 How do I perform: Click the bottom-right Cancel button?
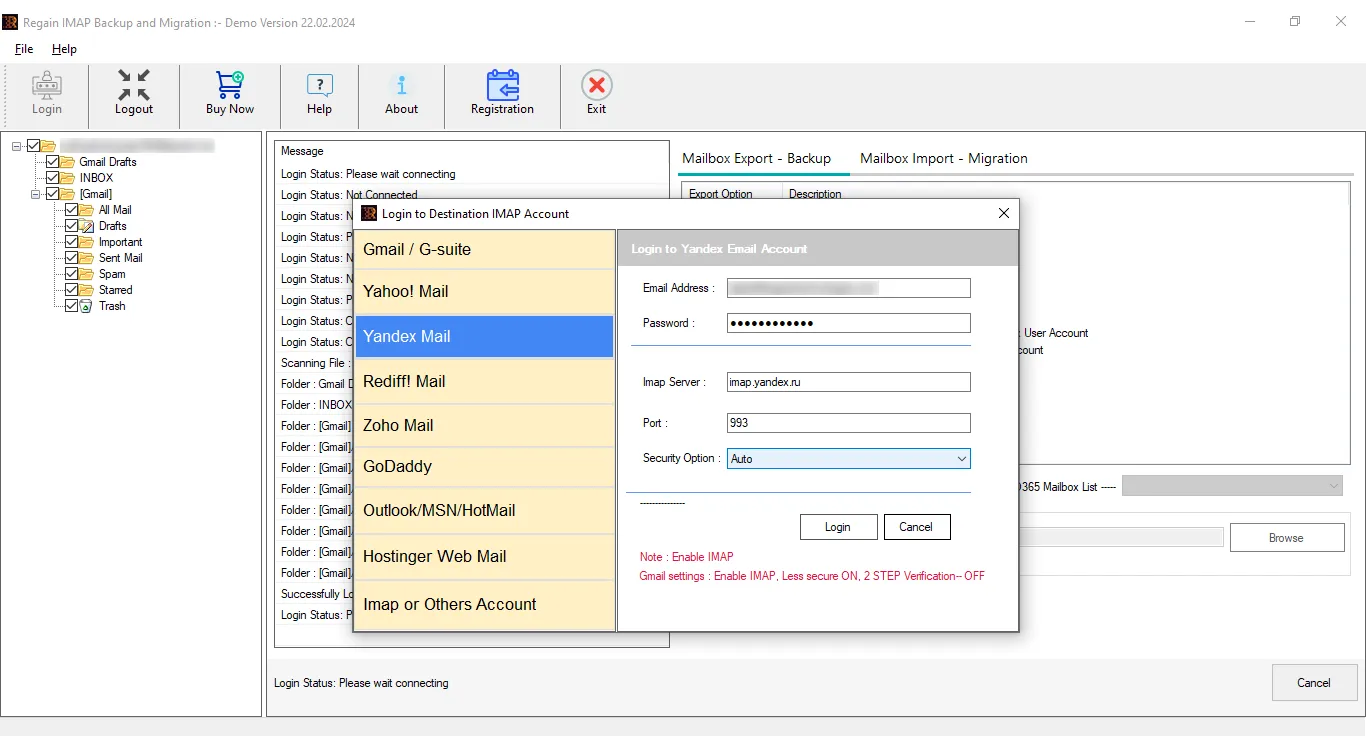1313,683
